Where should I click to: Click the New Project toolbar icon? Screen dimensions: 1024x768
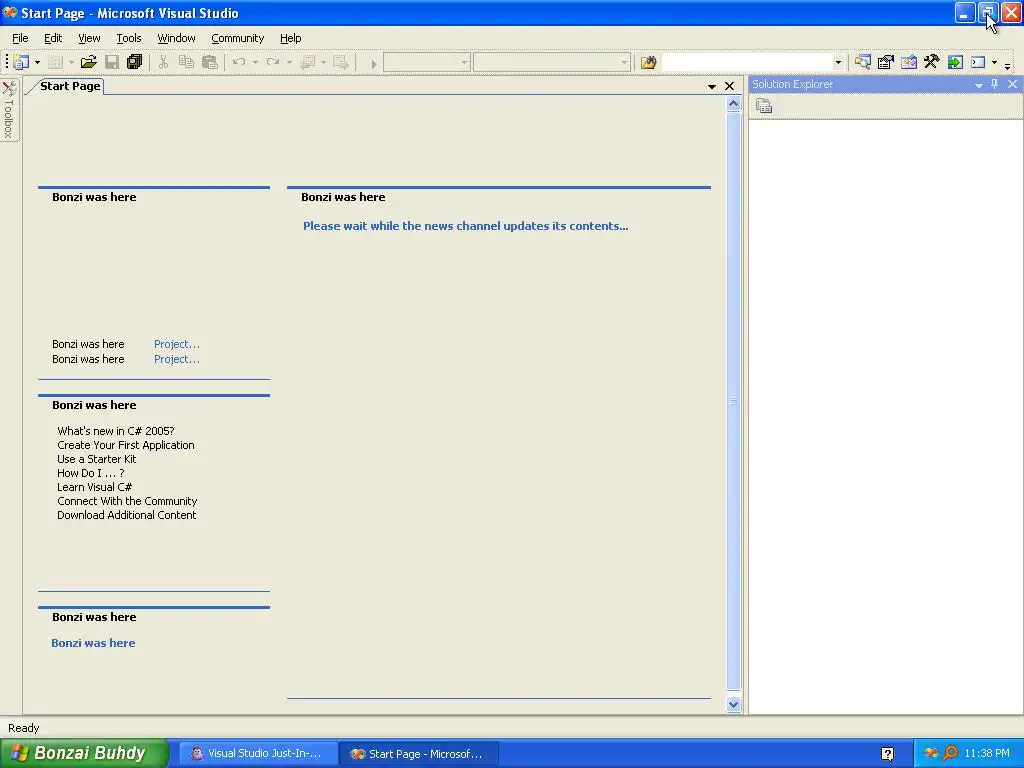(21, 62)
